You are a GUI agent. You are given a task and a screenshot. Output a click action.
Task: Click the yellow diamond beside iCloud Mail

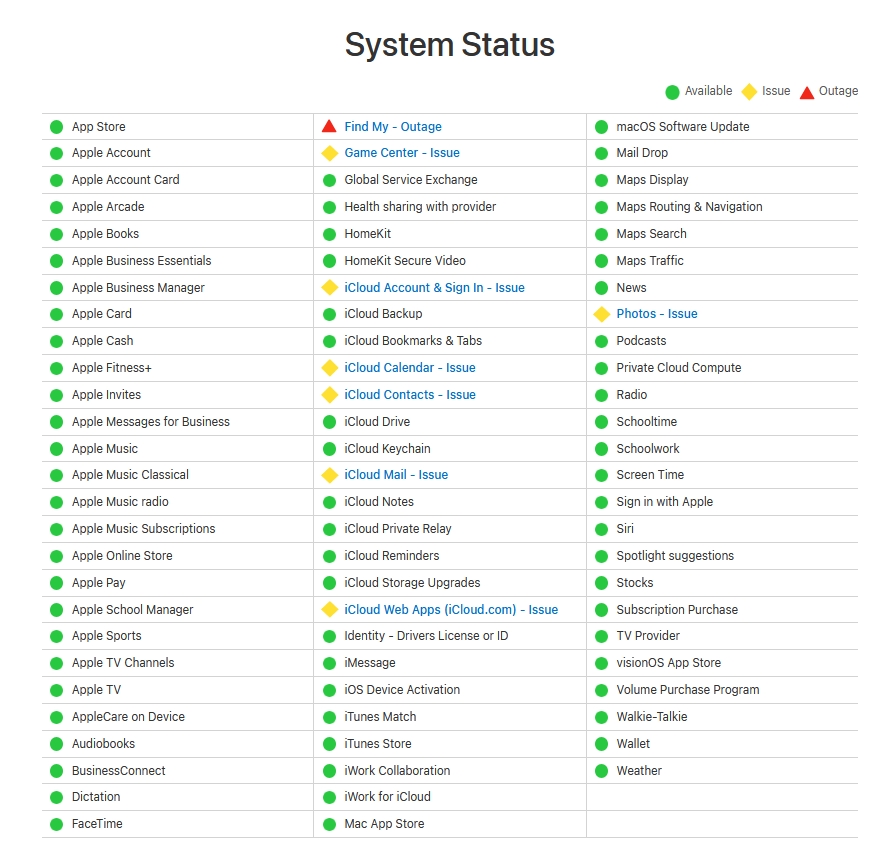tap(329, 475)
